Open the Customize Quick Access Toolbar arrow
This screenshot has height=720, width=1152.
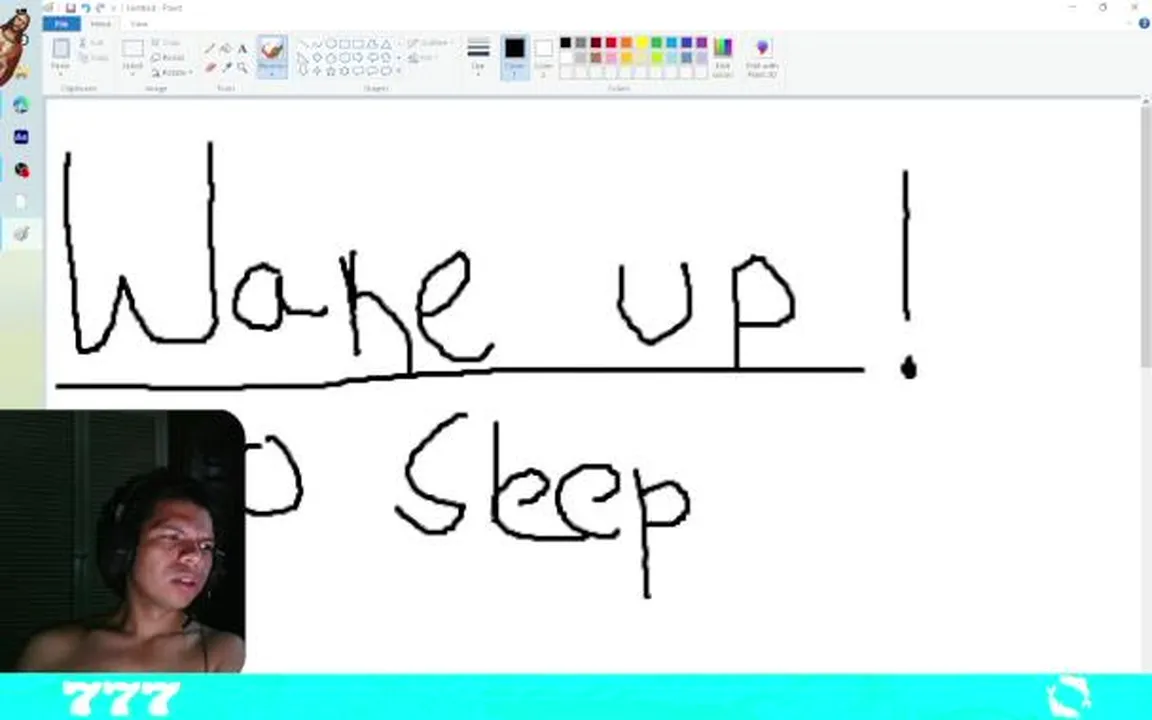click(x=113, y=8)
